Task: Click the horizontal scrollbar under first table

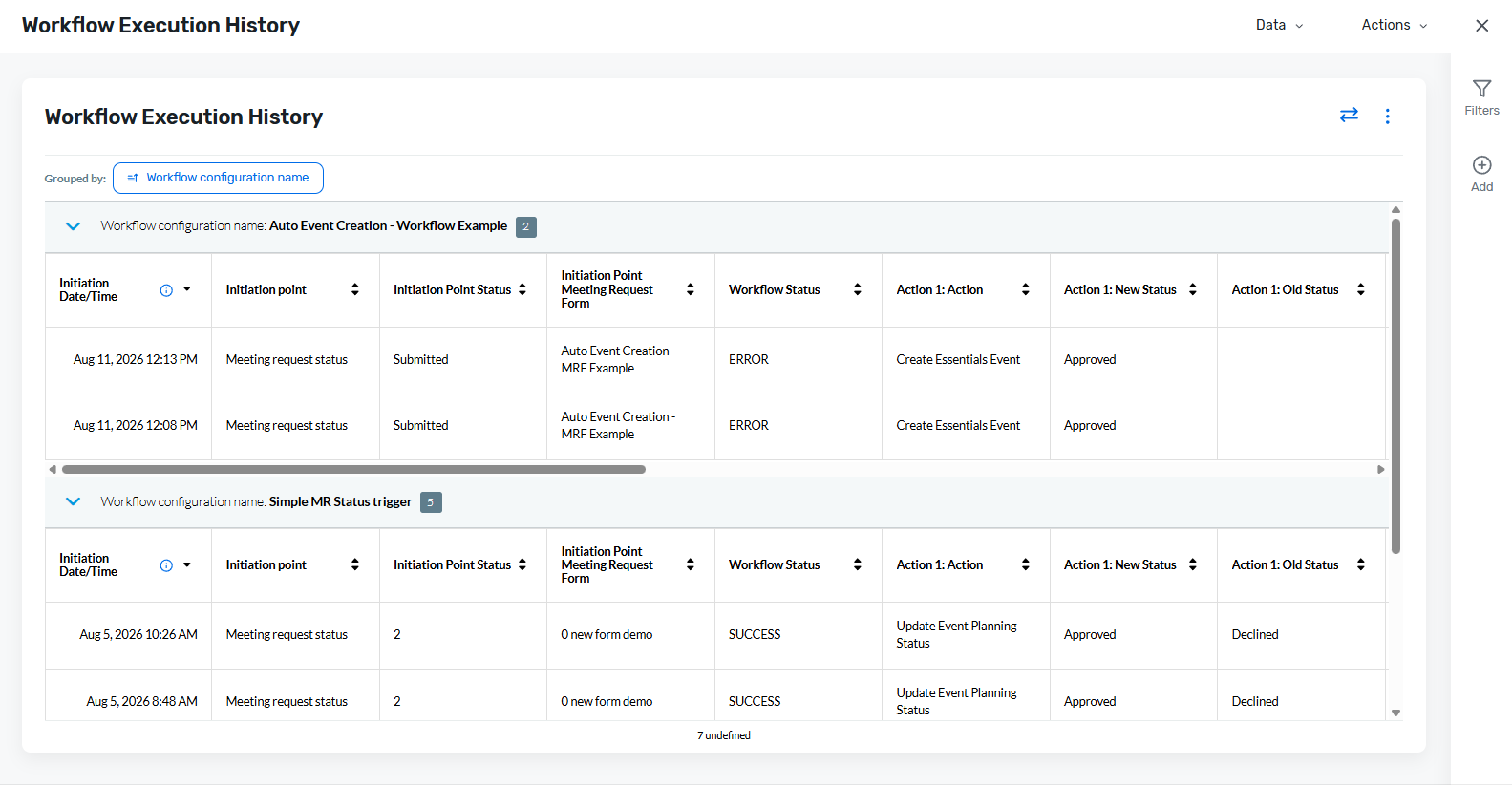Action: click(353, 469)
